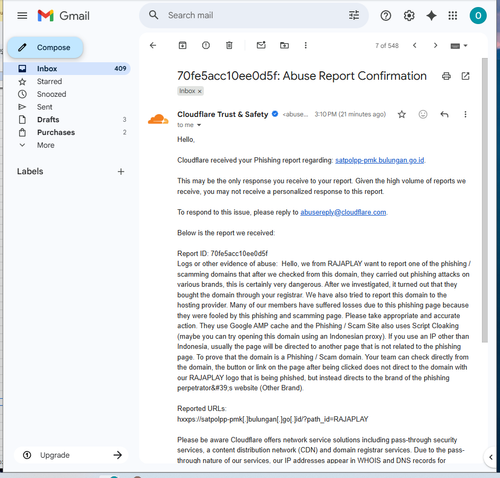Click abusereply@cloudflare.com link
The image size is (500, 478).
coord(343,212)
